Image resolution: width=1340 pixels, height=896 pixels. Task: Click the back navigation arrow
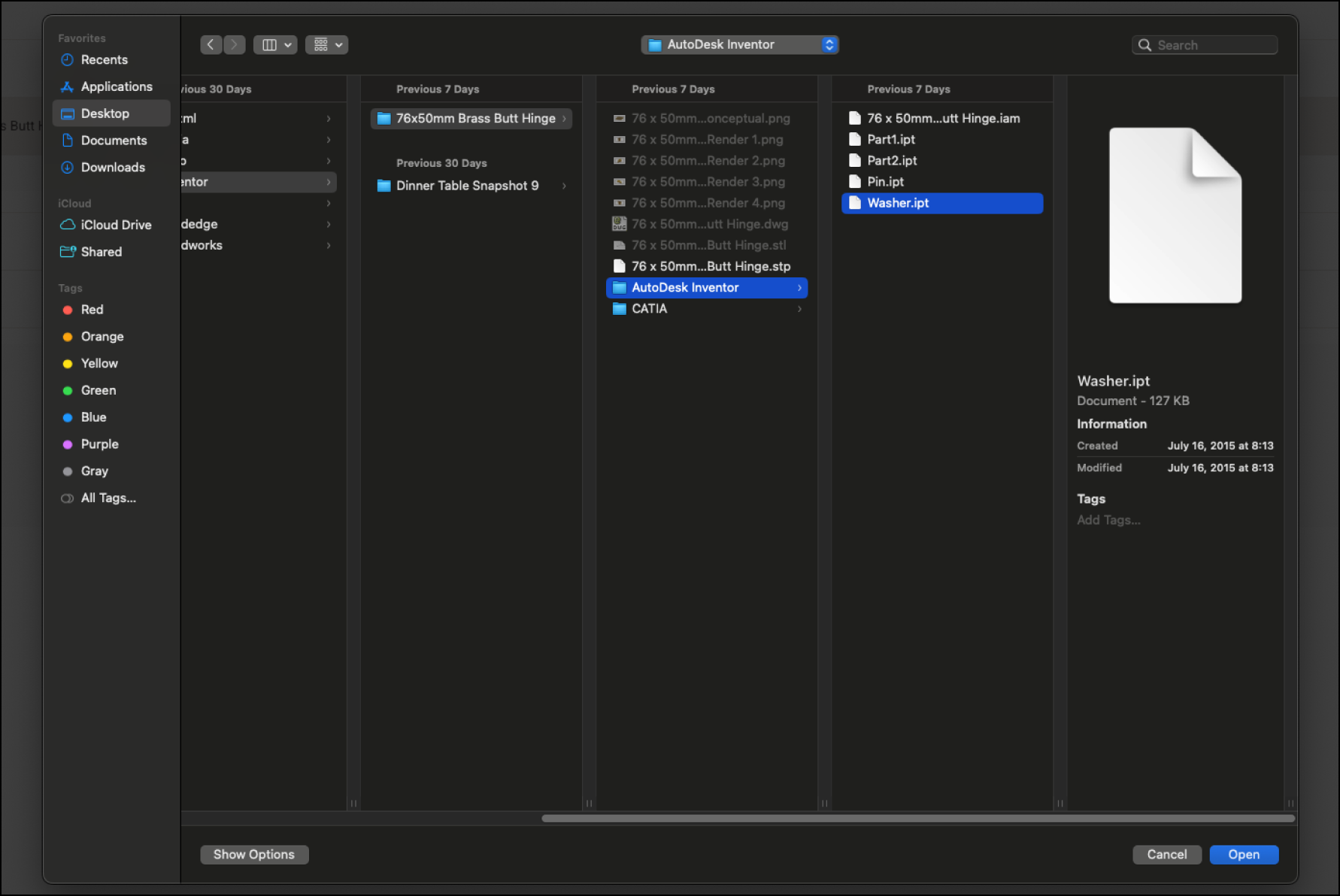click(211, 45)
